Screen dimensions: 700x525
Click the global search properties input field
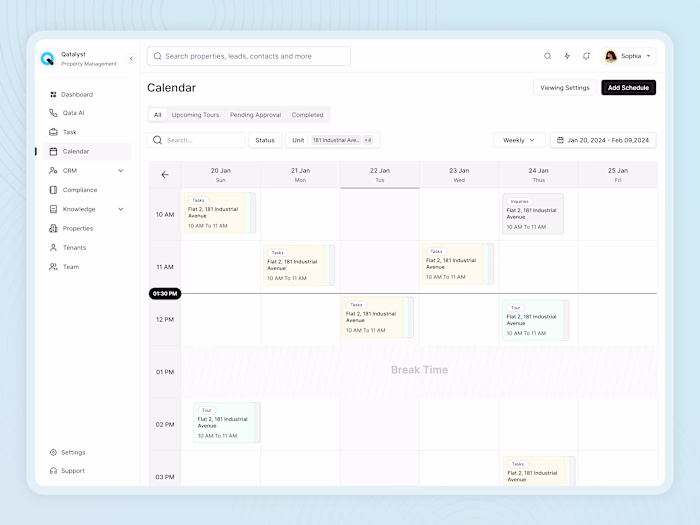249,56
